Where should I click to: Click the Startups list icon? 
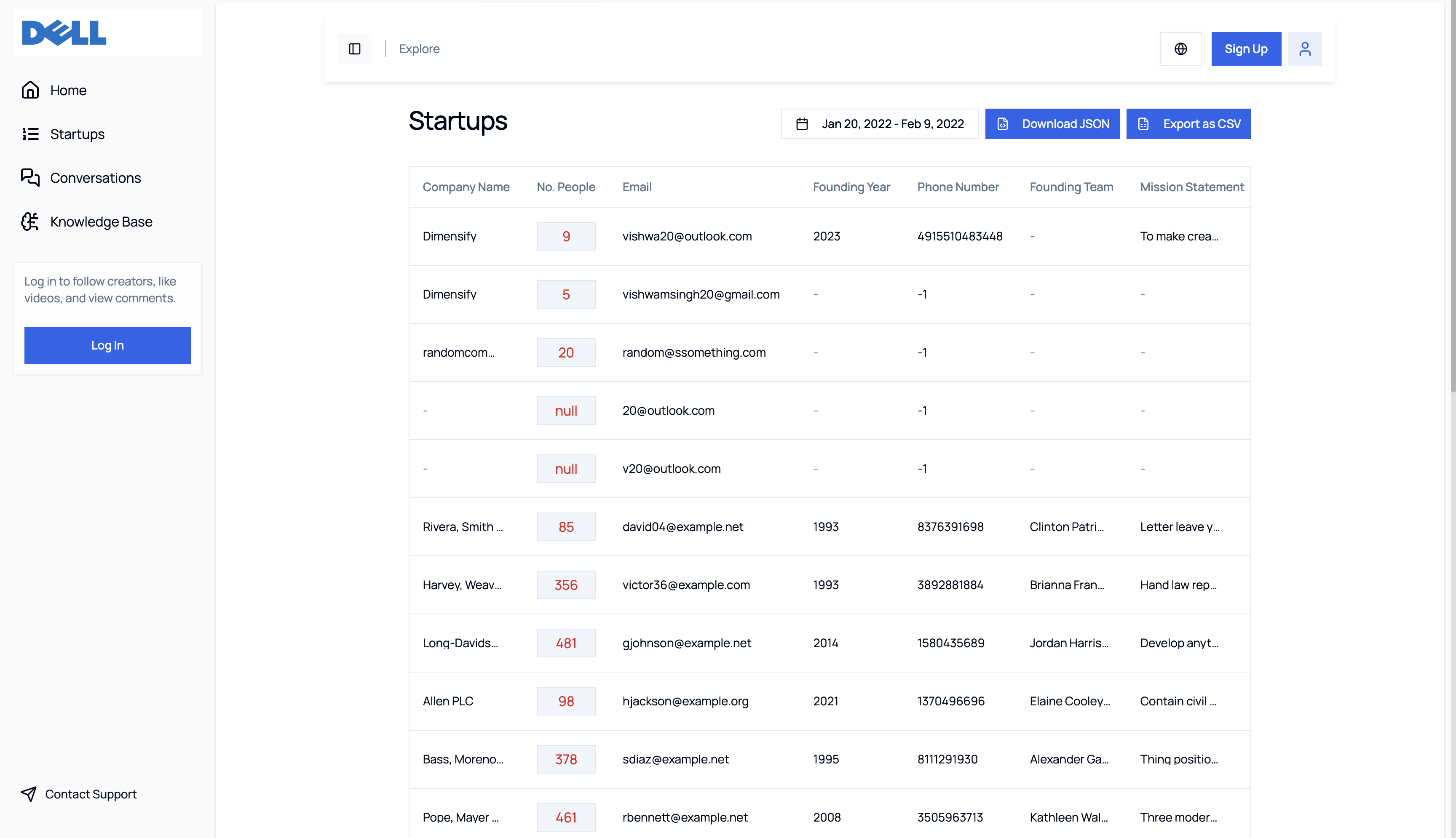pyautogui.click(x=30, y=134)
